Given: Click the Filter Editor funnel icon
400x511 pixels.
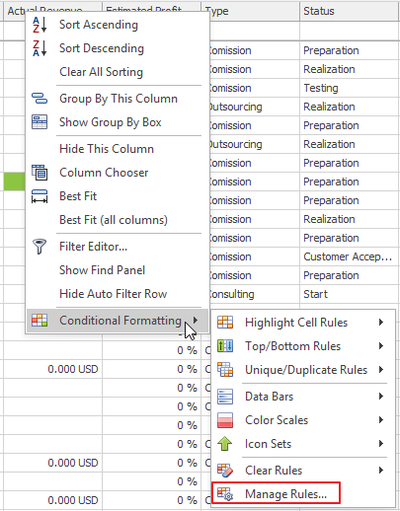Looking at the screenshot, I should coord(40,247).
